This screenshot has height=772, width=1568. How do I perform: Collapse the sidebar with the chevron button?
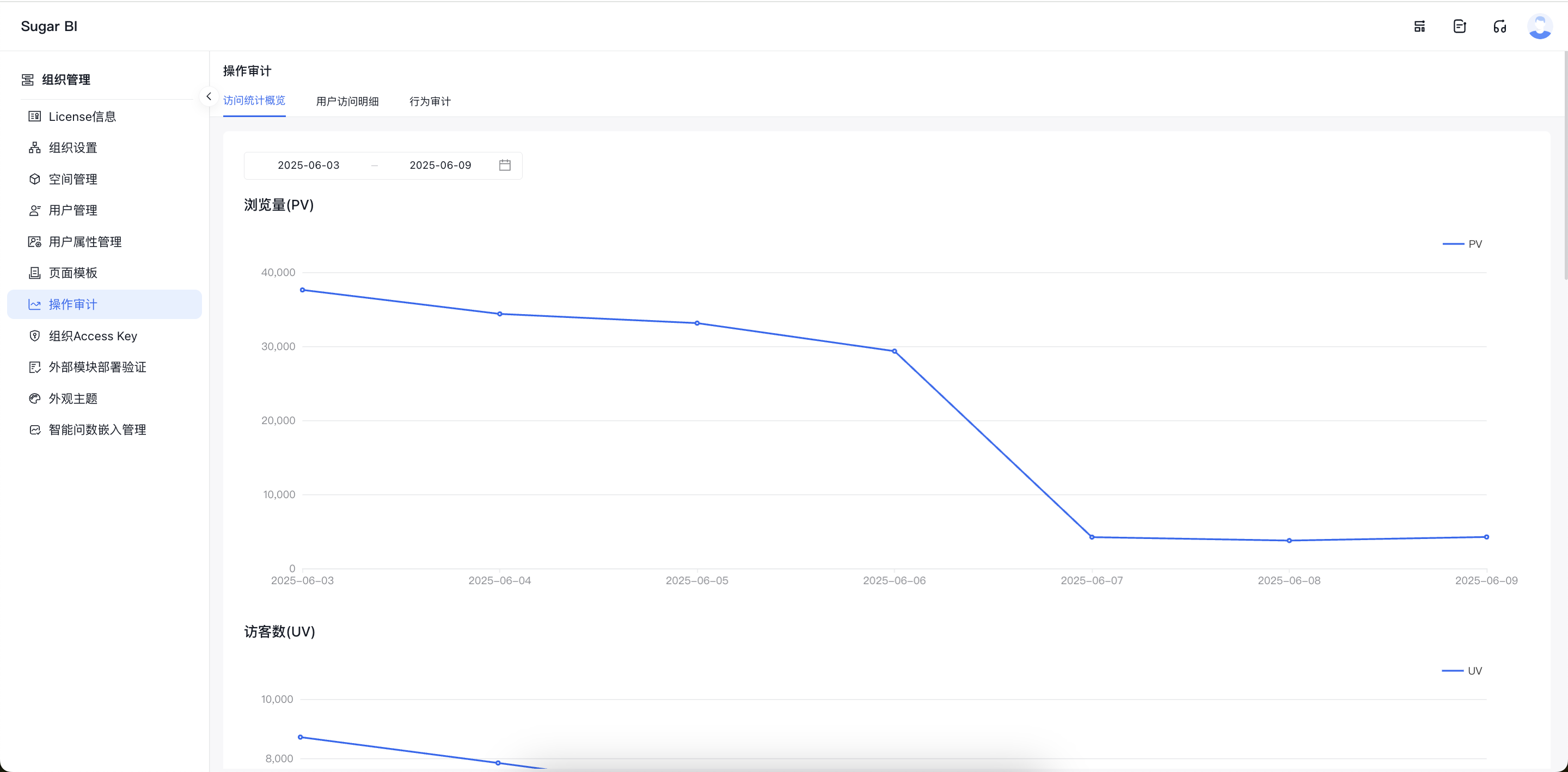[209, 96]
